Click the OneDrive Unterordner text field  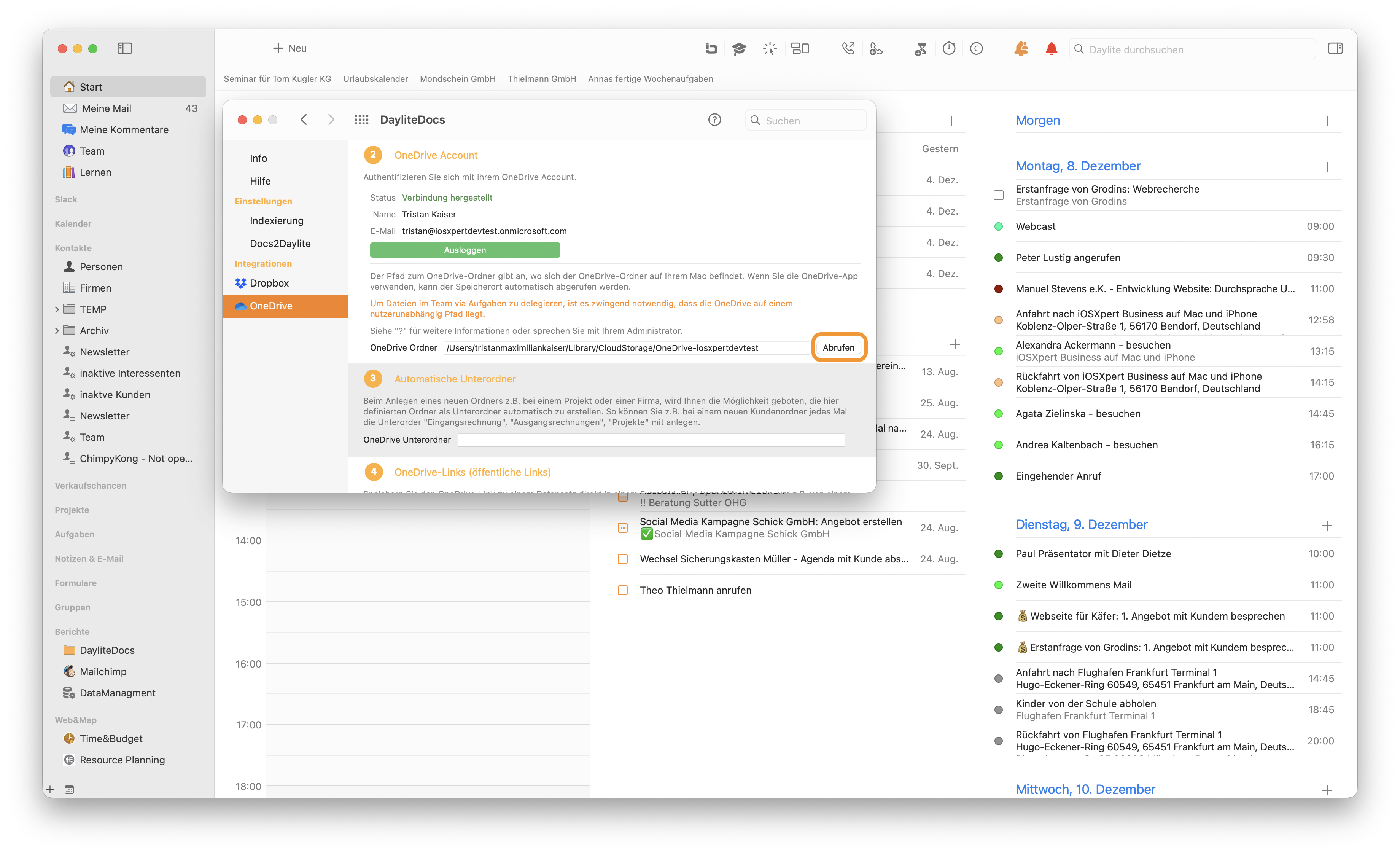point(651,440)
